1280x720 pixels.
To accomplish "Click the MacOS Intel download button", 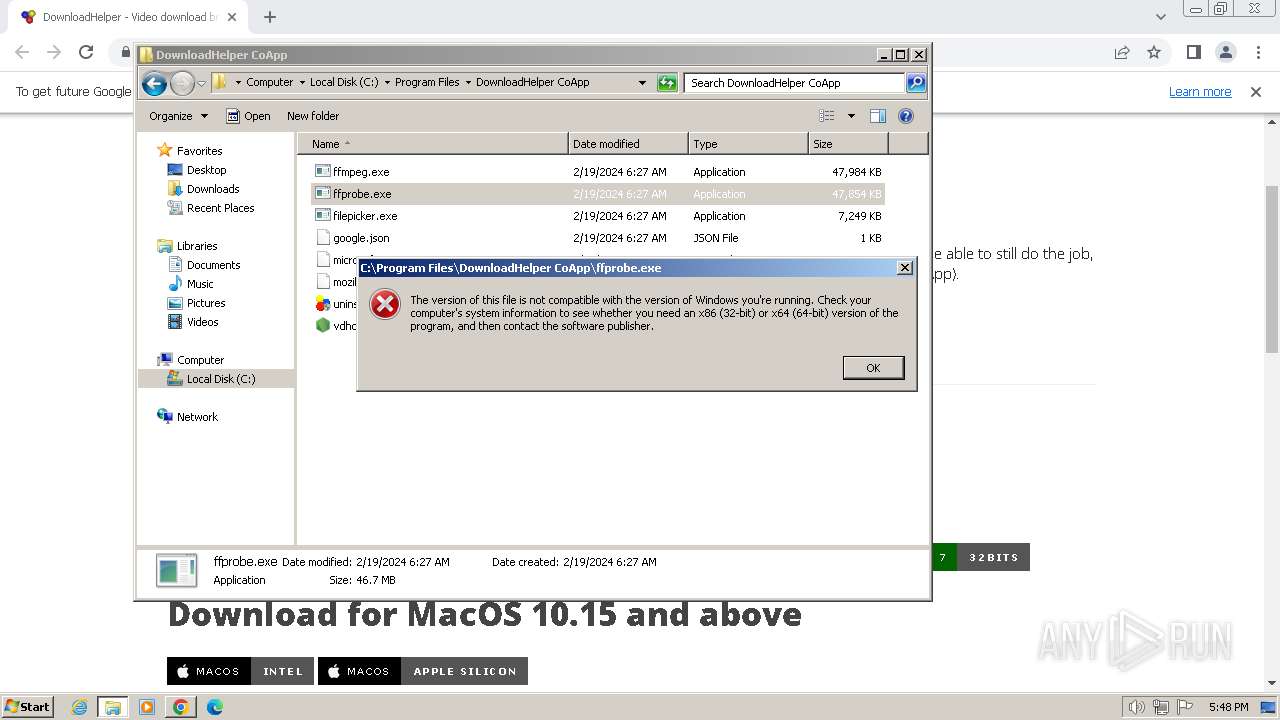I will tap(240, 671).
